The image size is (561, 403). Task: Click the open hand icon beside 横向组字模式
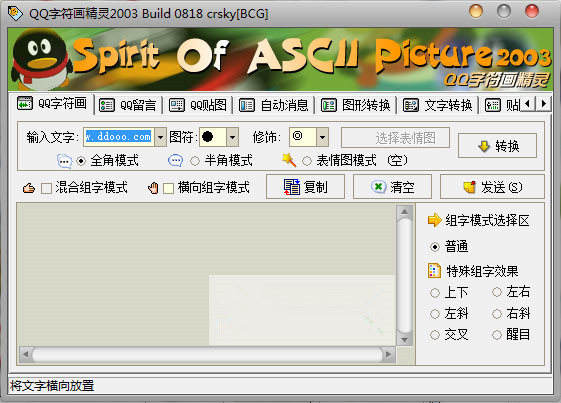pyautogui.click(x=153, y=188)
